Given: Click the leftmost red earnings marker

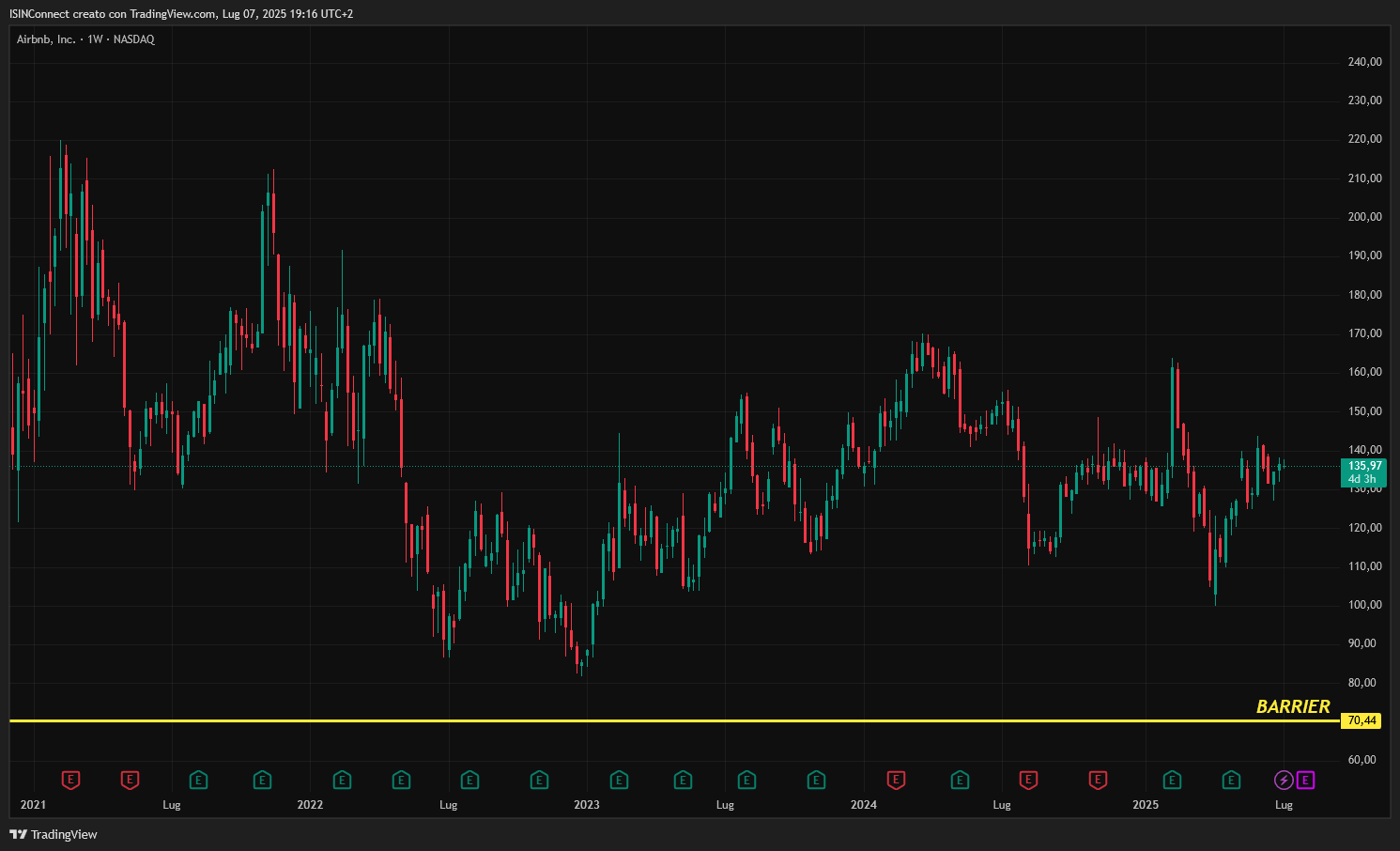Looking at the screenshot, I should (x=70, y=780).
